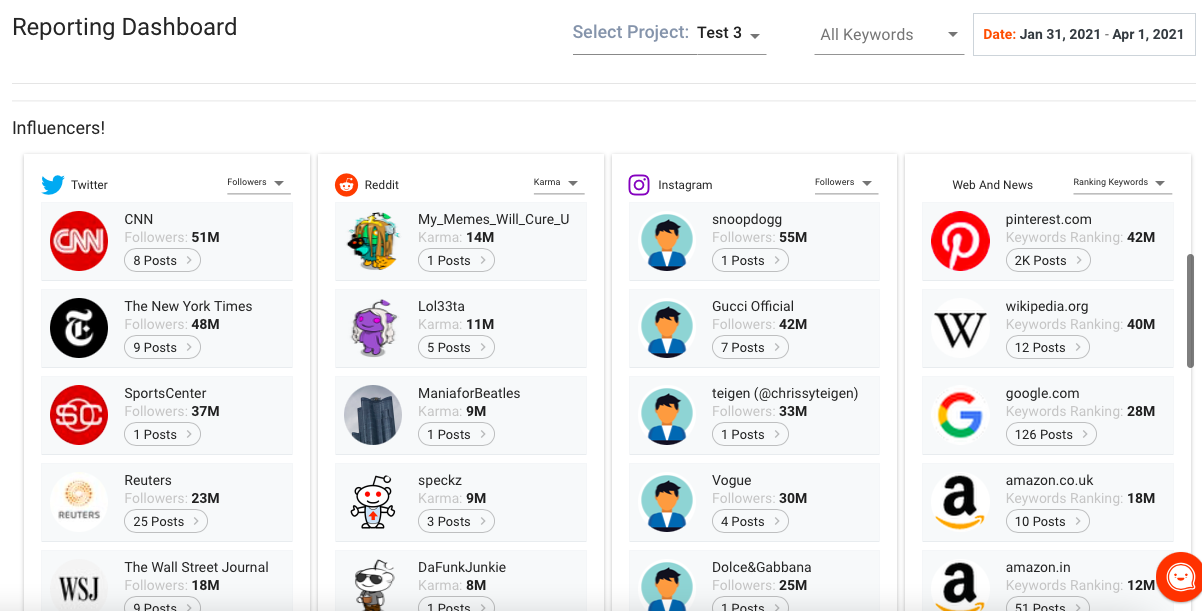
Task: Open the amazon.co.uk logo icon
Action: click(960, 502)
